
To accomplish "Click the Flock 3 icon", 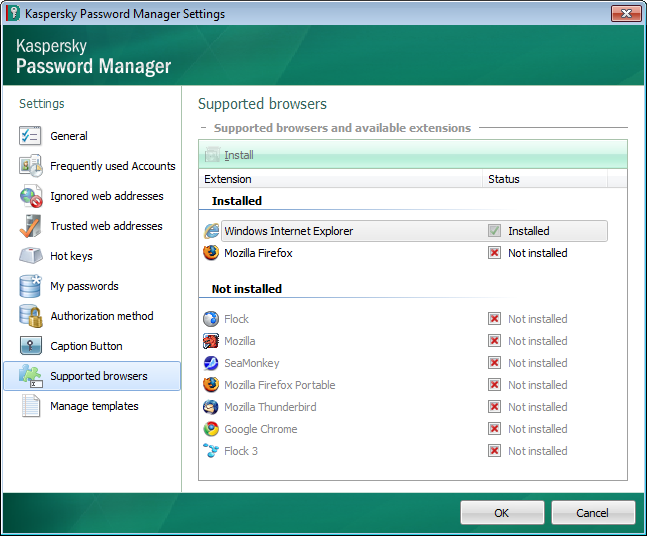I will (211, 451).
